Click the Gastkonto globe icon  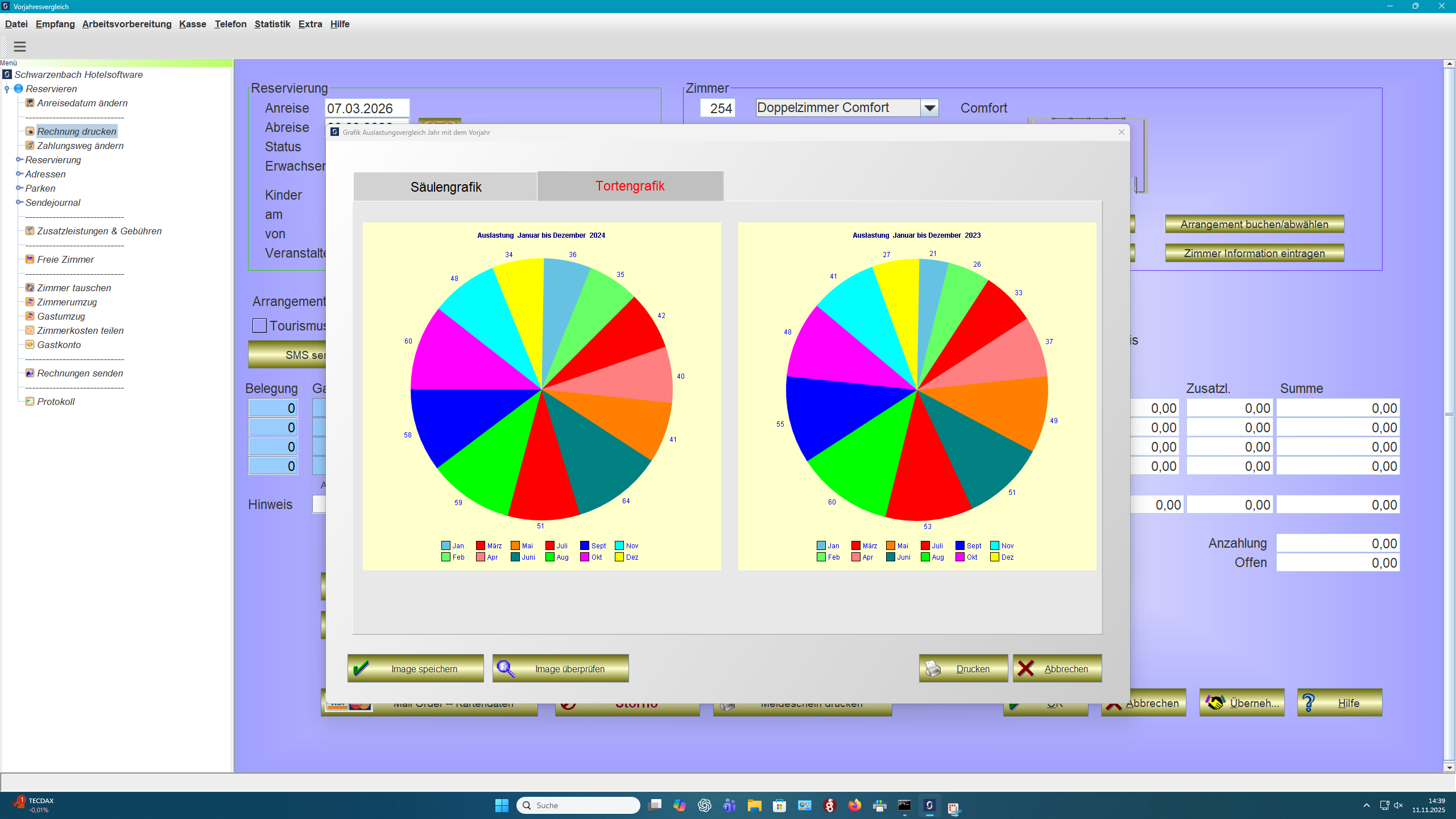(x=30, y=345)
